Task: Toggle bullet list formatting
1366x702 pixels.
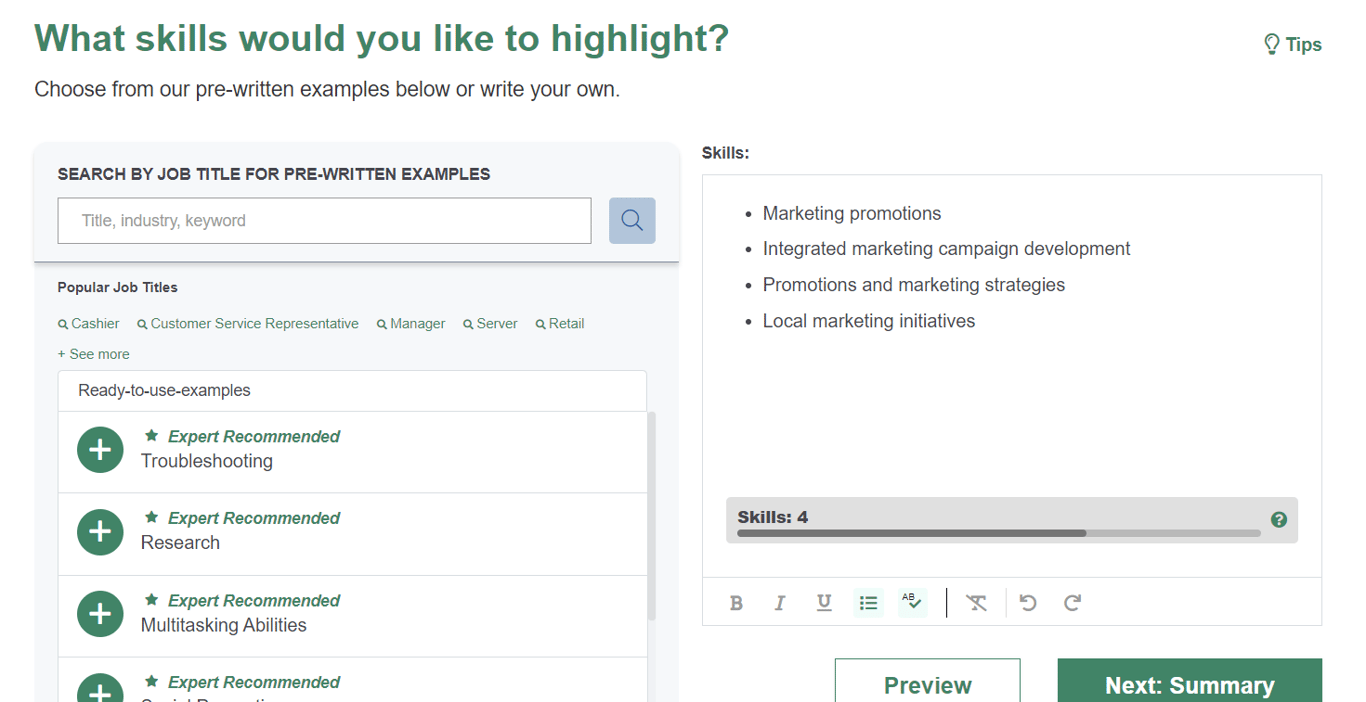Action: (868, 603)
